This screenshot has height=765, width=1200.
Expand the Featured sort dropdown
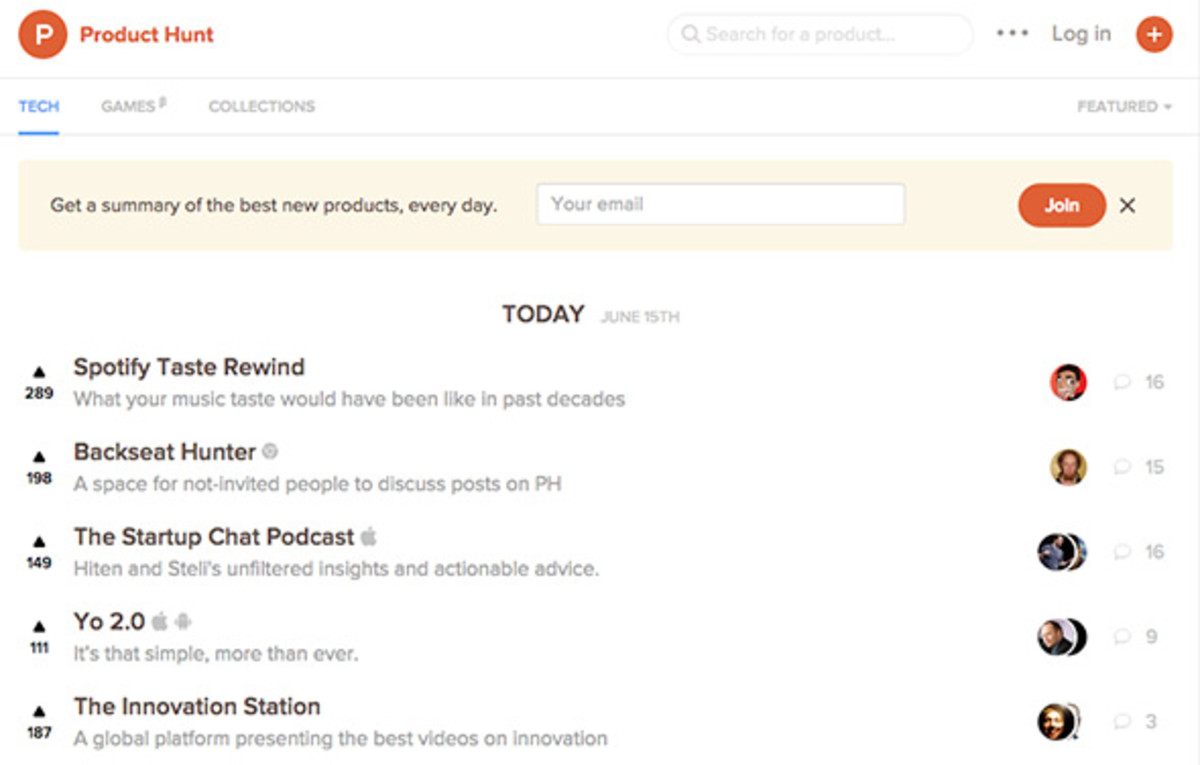(1123, 106)
